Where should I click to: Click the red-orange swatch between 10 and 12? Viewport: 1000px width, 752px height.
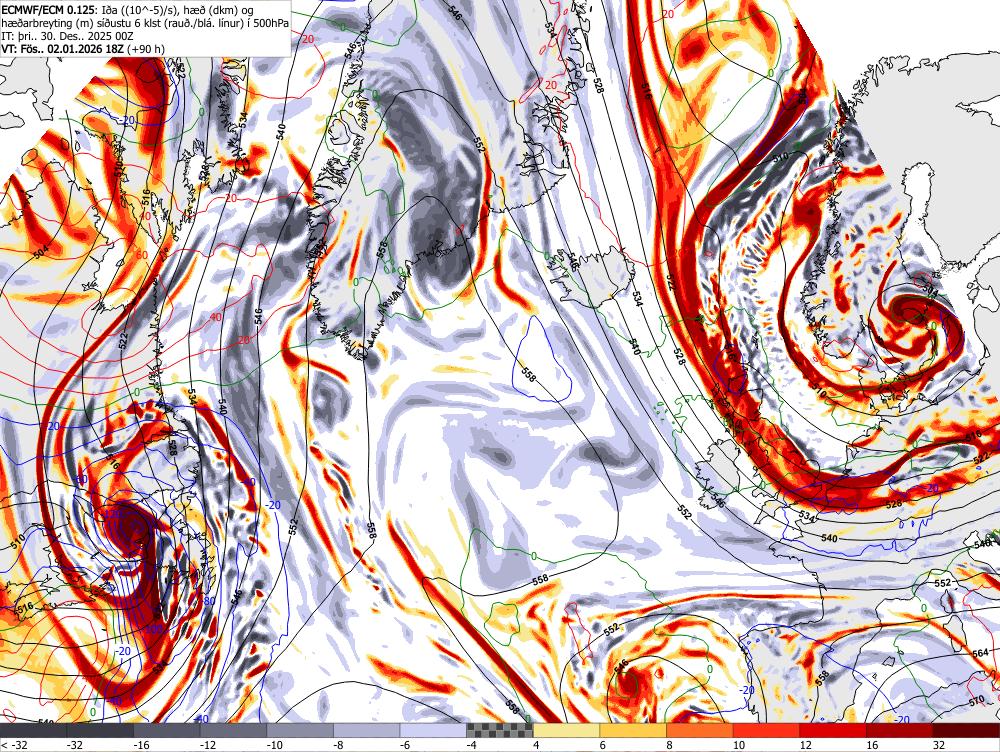[767, 730]
